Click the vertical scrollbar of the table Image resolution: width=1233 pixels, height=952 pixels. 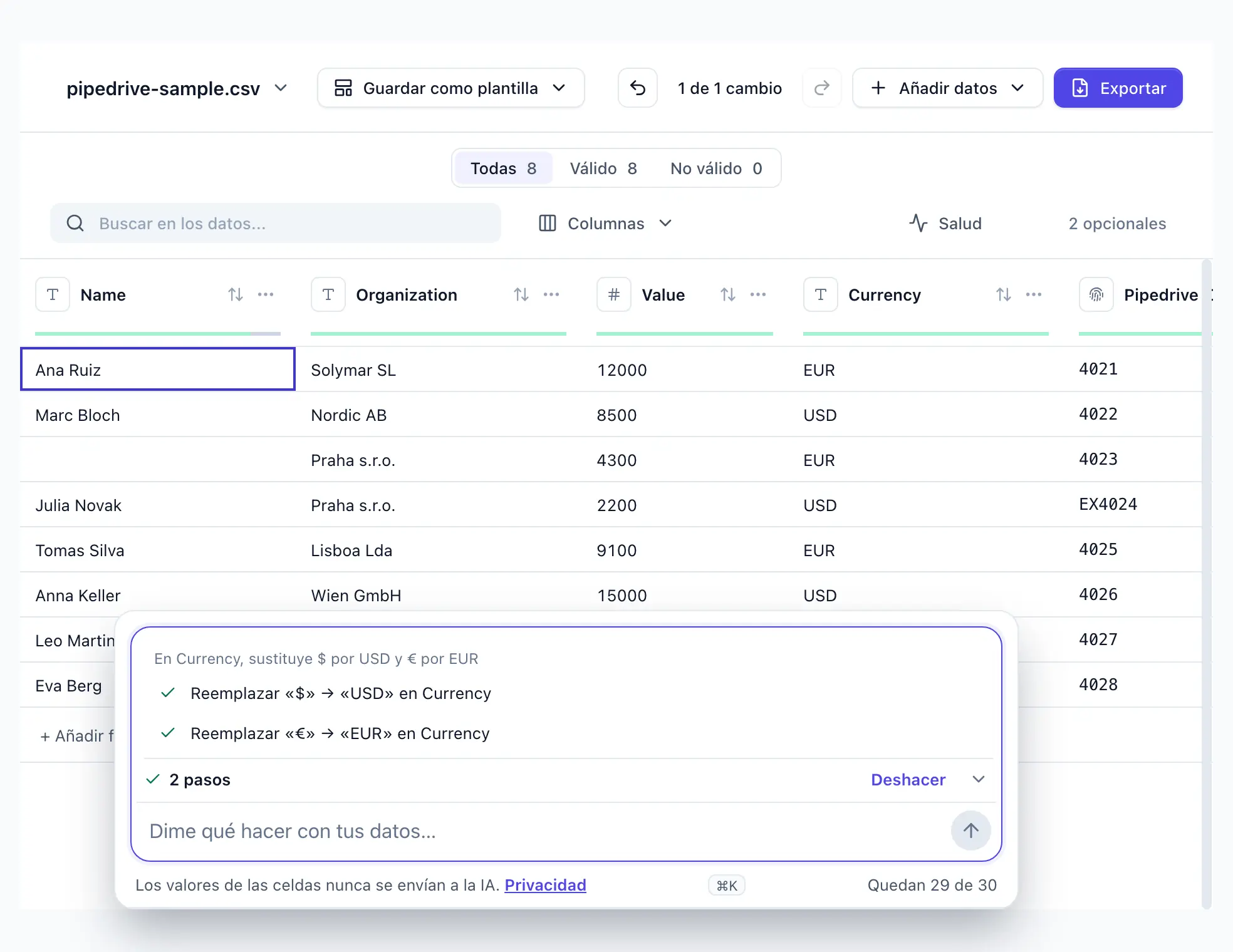coord(1207,584)
